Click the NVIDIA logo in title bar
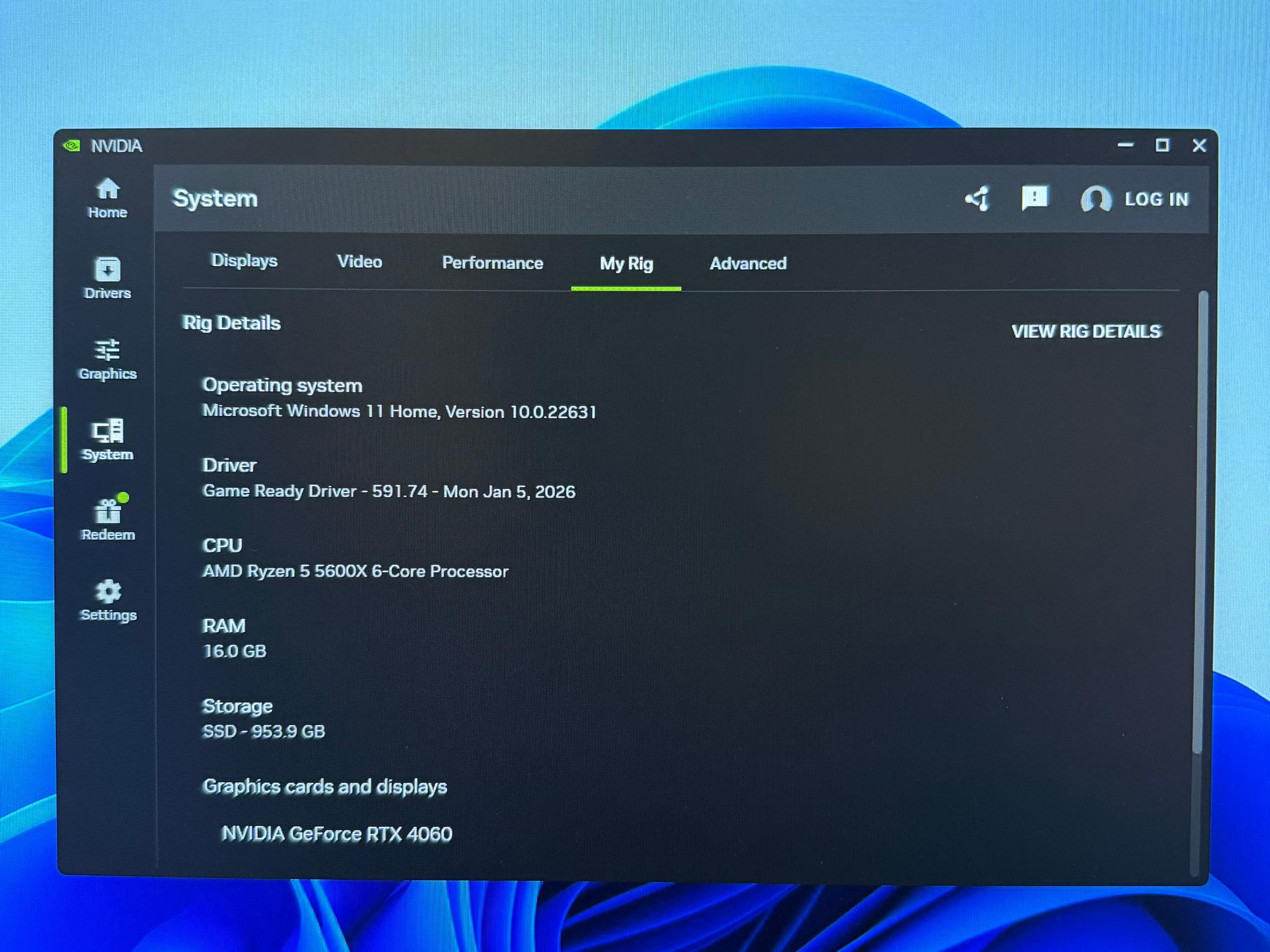 [x=72, y=146]
